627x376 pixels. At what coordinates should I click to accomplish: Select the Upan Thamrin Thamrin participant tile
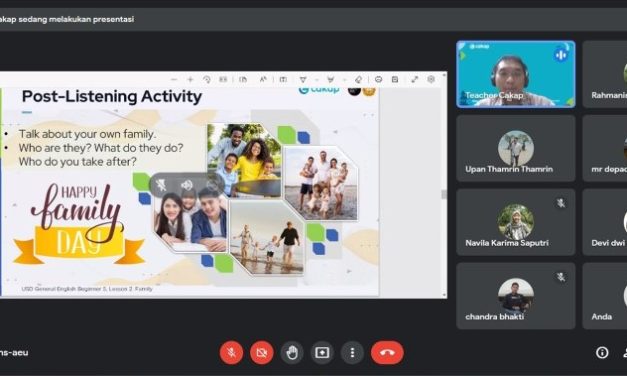516,148
